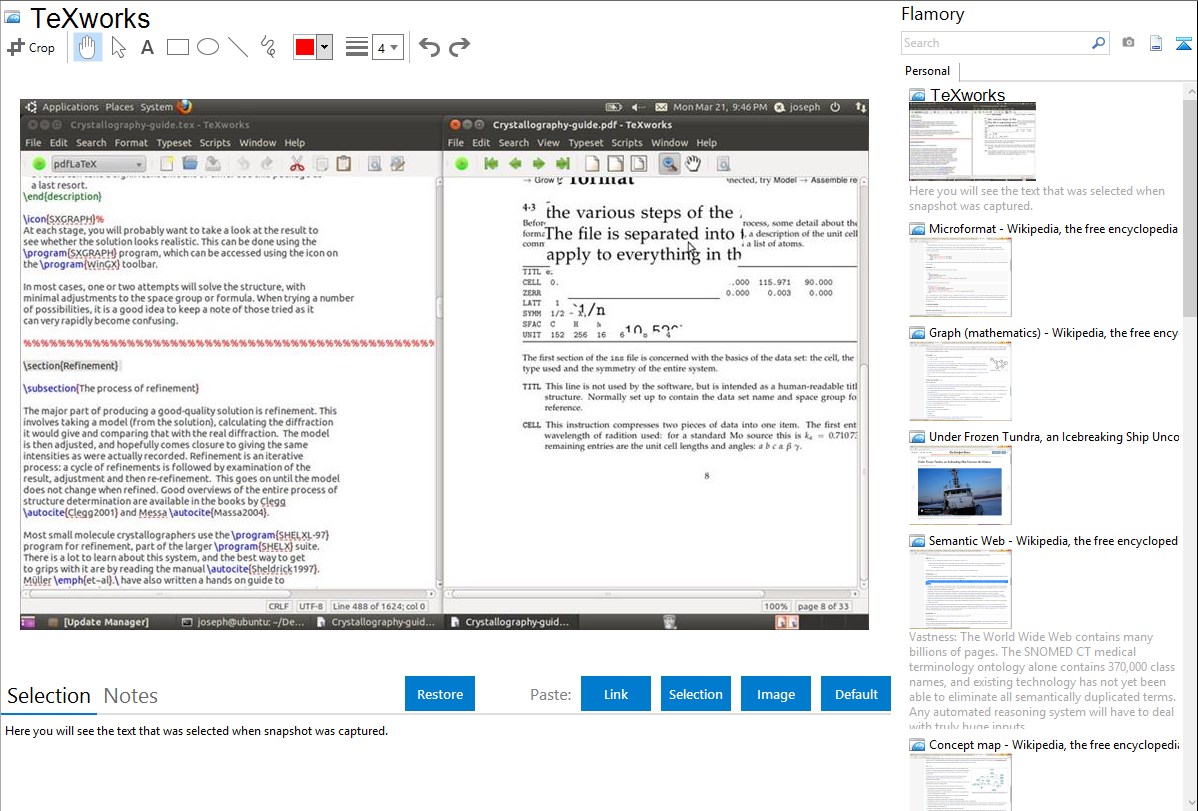The height and width of the screenshot is (811, 1198).
Task: Click the line thickness lines icon
Action: (356, 47)
